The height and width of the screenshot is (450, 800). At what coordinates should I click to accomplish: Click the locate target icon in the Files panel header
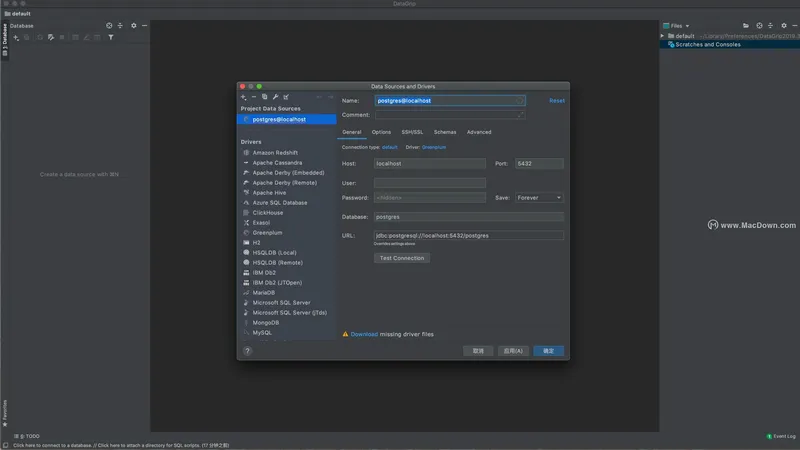click(x=759, y=26)
